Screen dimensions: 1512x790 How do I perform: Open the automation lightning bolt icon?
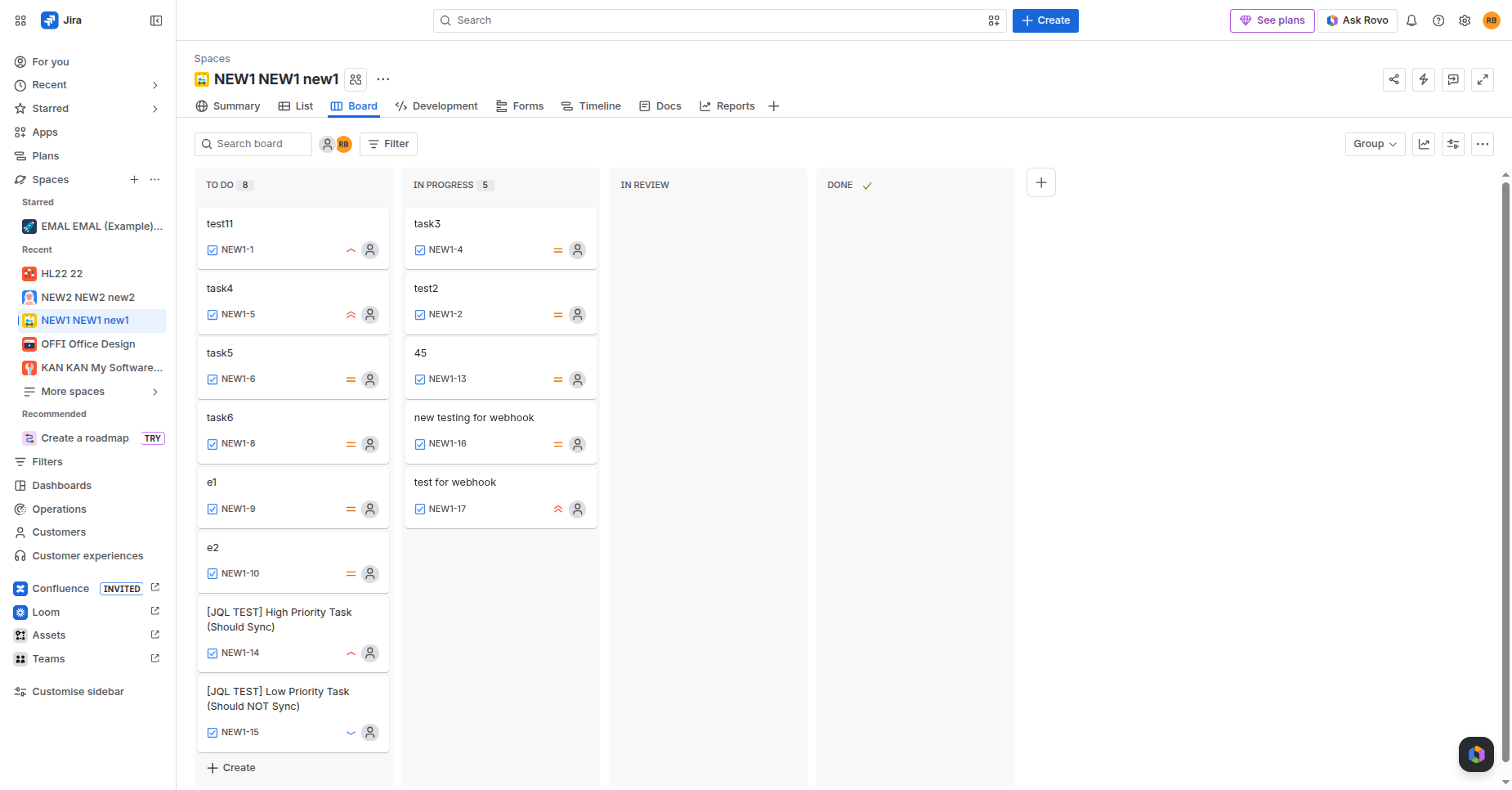[1424, 79]
